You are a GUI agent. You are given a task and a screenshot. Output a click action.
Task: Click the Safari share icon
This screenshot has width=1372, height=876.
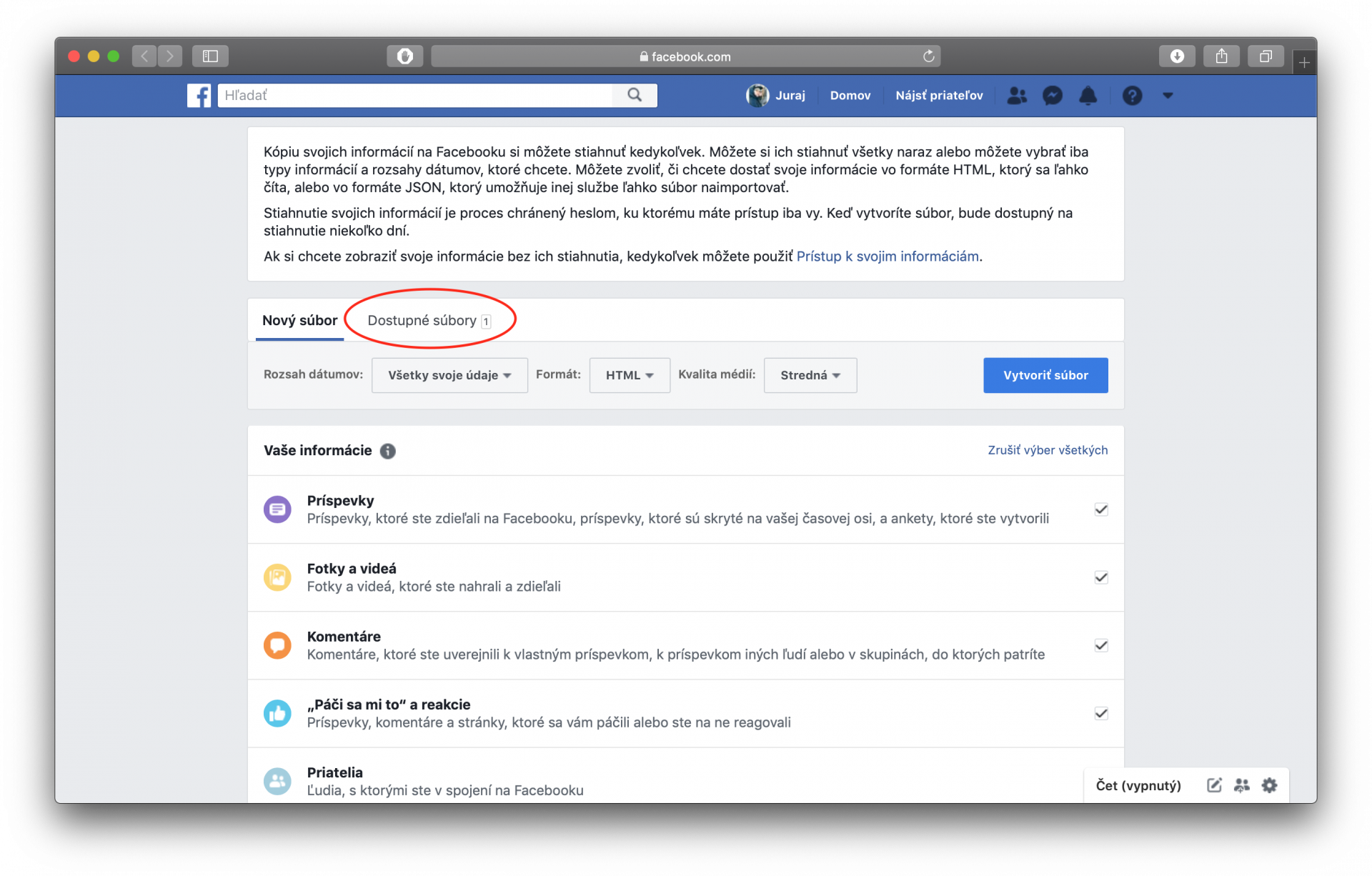pyautogui.click(x=1221, y=56)
